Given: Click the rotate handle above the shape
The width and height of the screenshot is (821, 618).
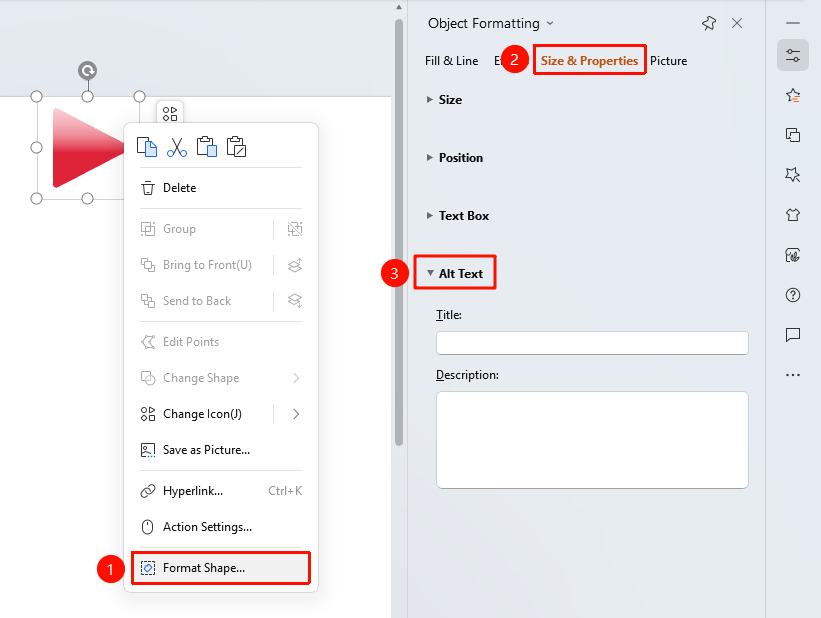Looking at the screenshot, I should [87, 70].
